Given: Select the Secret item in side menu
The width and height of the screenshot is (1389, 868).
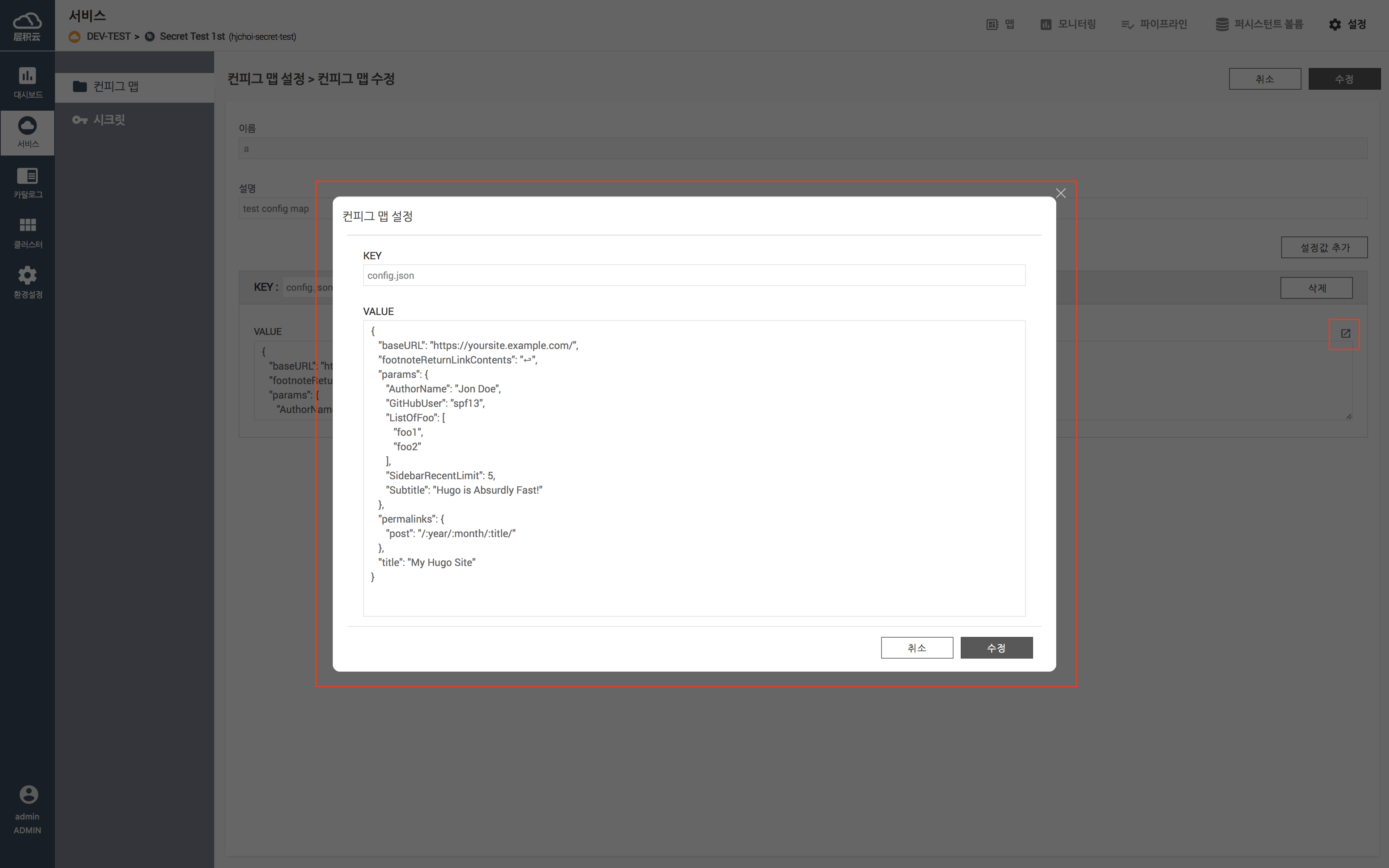Looking at the screenshot, I should 109,120.
